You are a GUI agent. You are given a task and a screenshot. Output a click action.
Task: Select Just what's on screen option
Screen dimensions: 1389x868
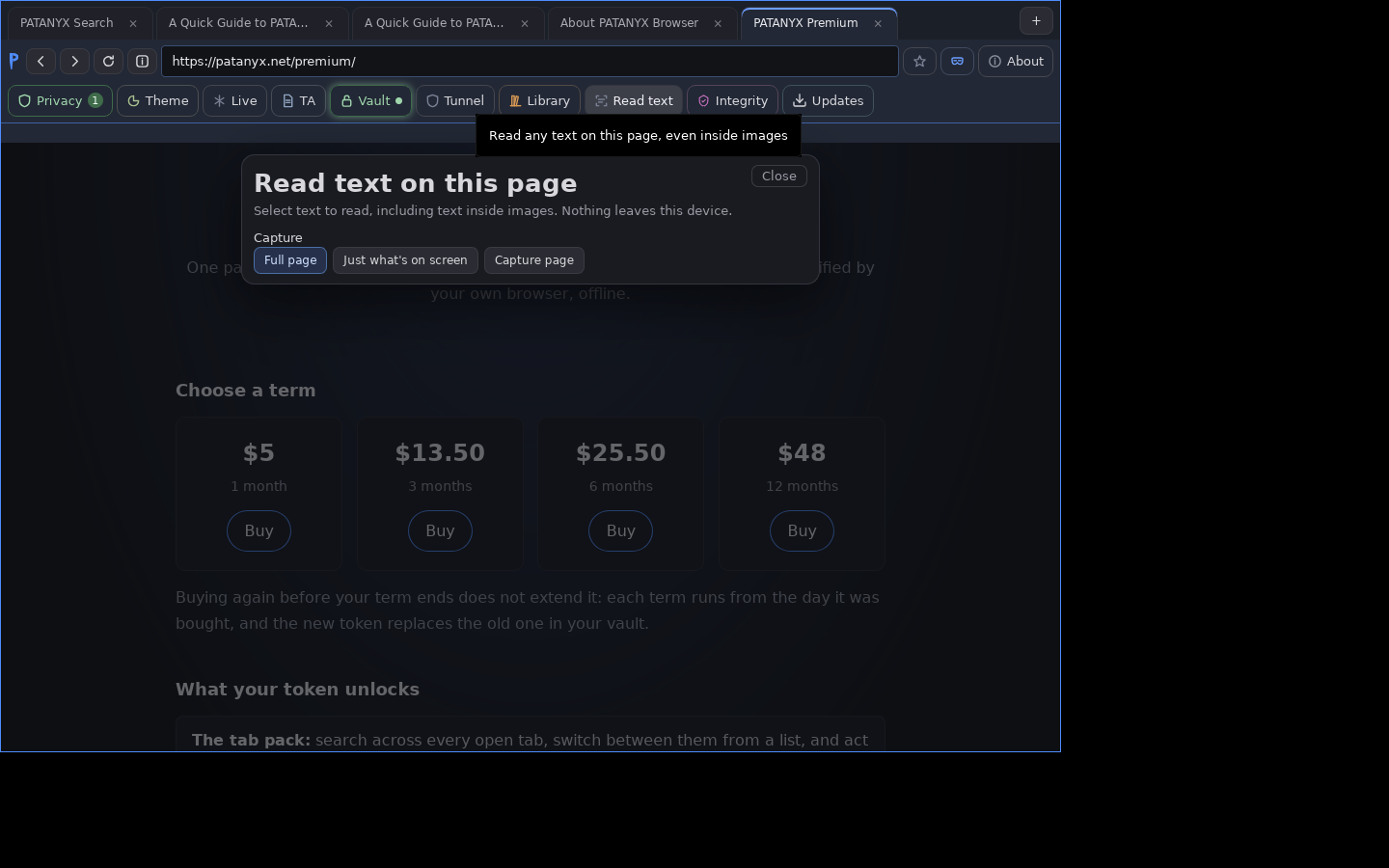tap(405, 260)
